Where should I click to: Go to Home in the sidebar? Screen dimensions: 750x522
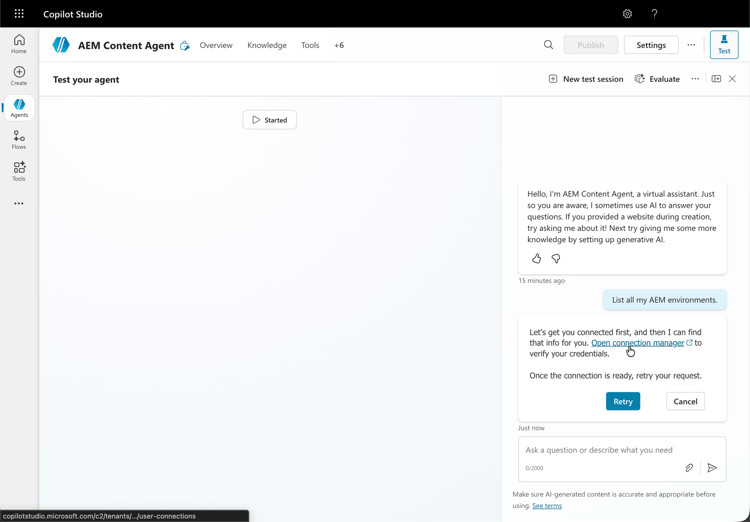point(19,44)
